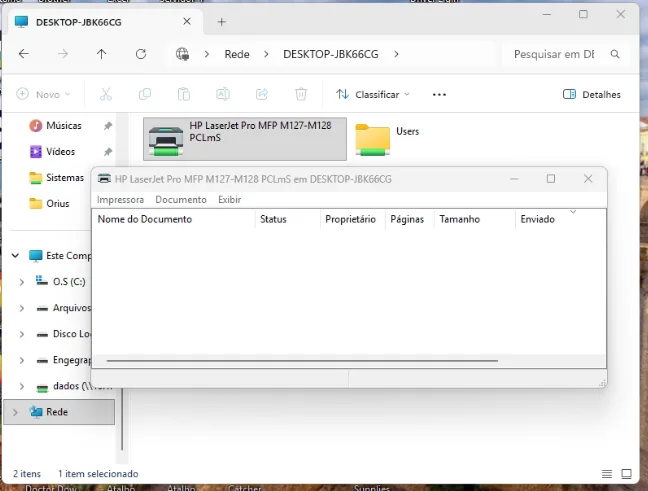Close the printer queue window
648x491 pixels.
[588, 179]
